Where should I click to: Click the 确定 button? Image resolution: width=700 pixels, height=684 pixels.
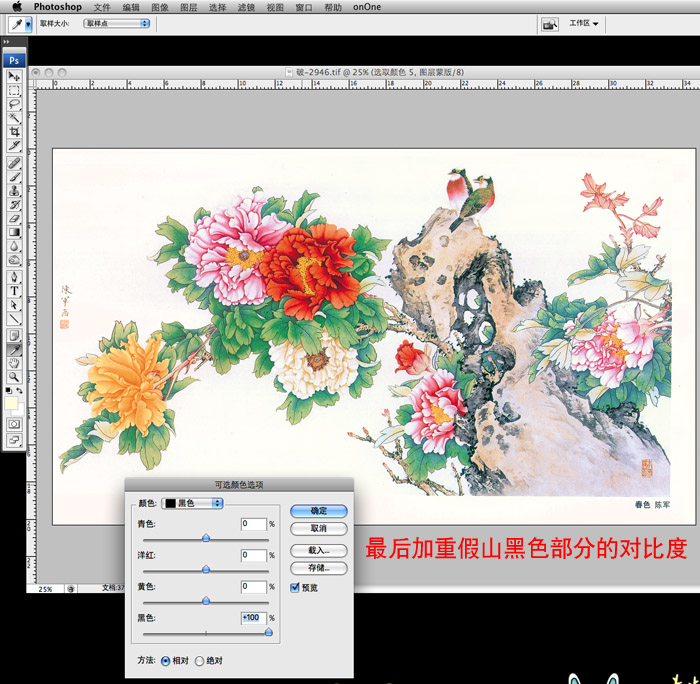point(319,511)
